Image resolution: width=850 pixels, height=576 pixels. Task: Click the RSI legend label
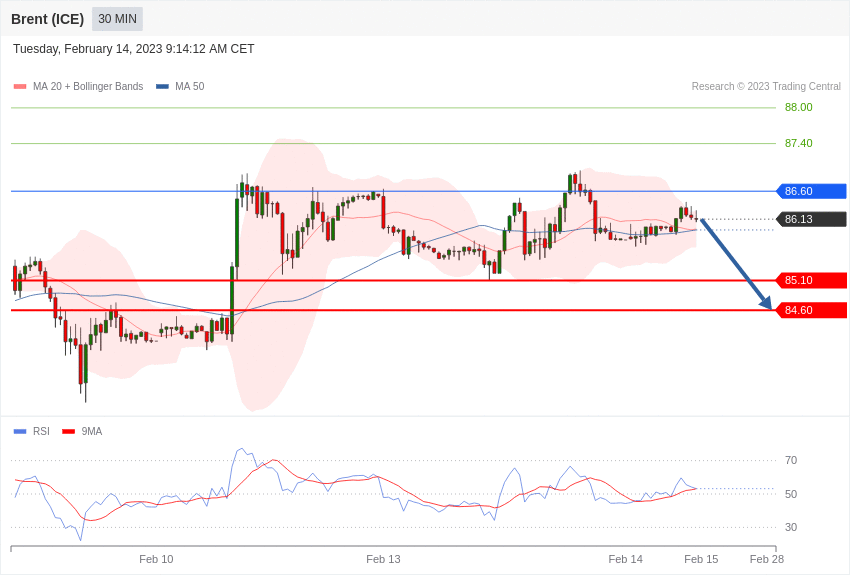pos(41,432)
